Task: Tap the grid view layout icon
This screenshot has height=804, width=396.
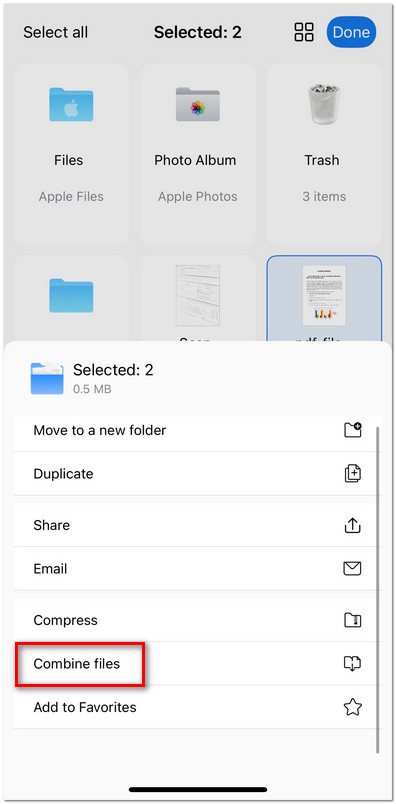Action: (304, 32)
